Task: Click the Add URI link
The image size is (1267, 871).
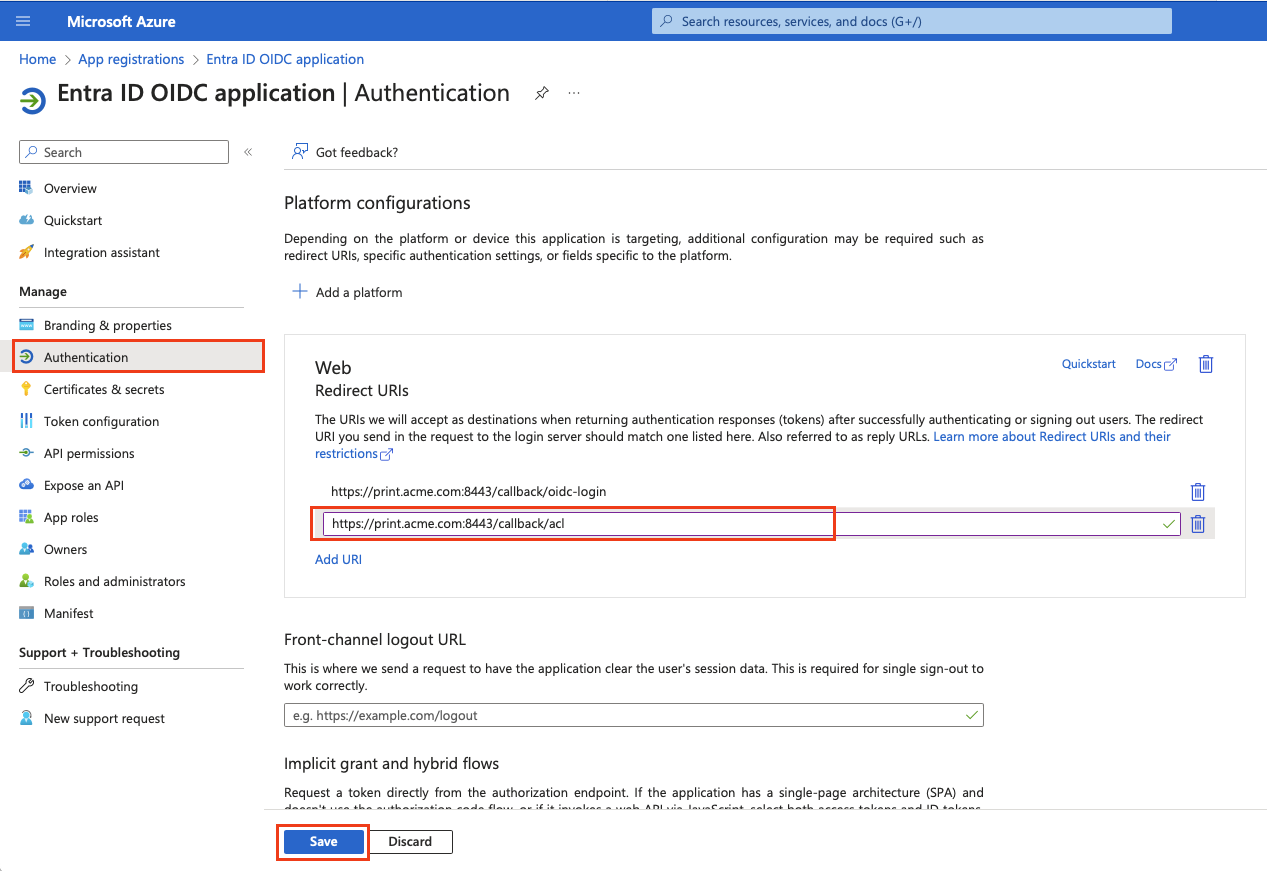Action: (338, 559)
